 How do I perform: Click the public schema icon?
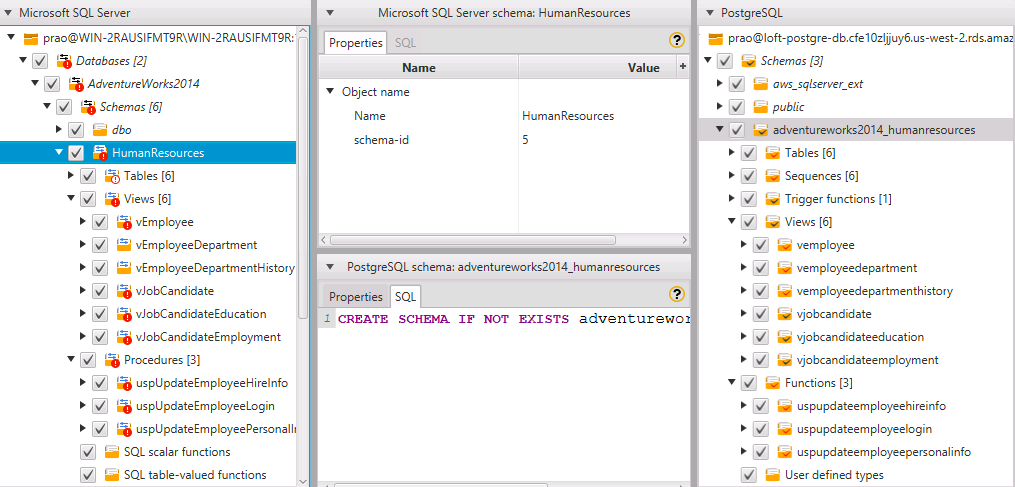point(761,107)
